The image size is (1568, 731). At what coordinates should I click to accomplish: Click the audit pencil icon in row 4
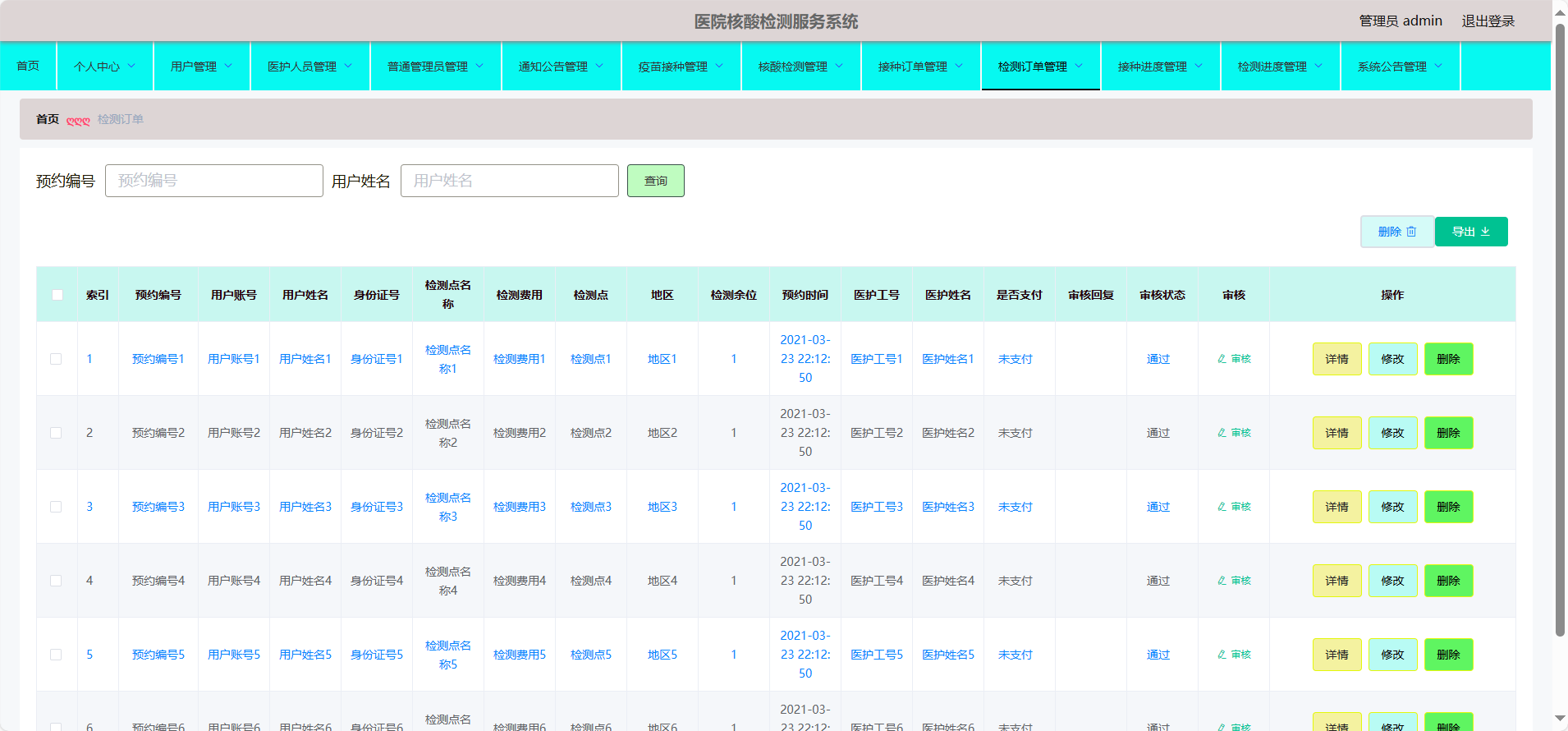pyautogui.click(x=1222, y=581)
